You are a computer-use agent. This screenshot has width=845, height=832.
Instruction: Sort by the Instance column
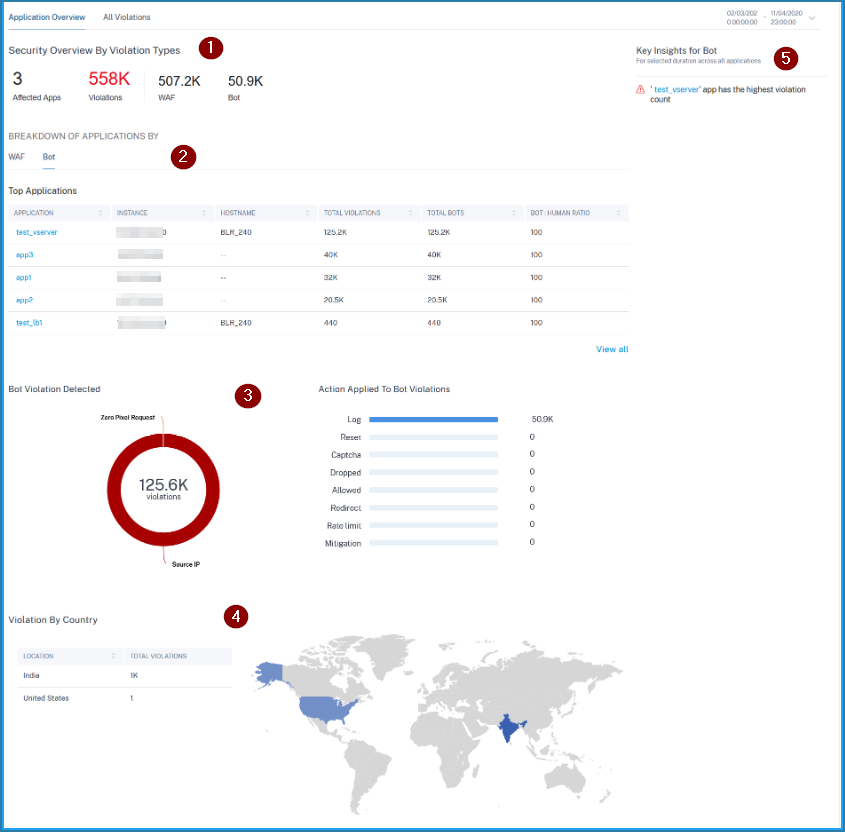162,213
